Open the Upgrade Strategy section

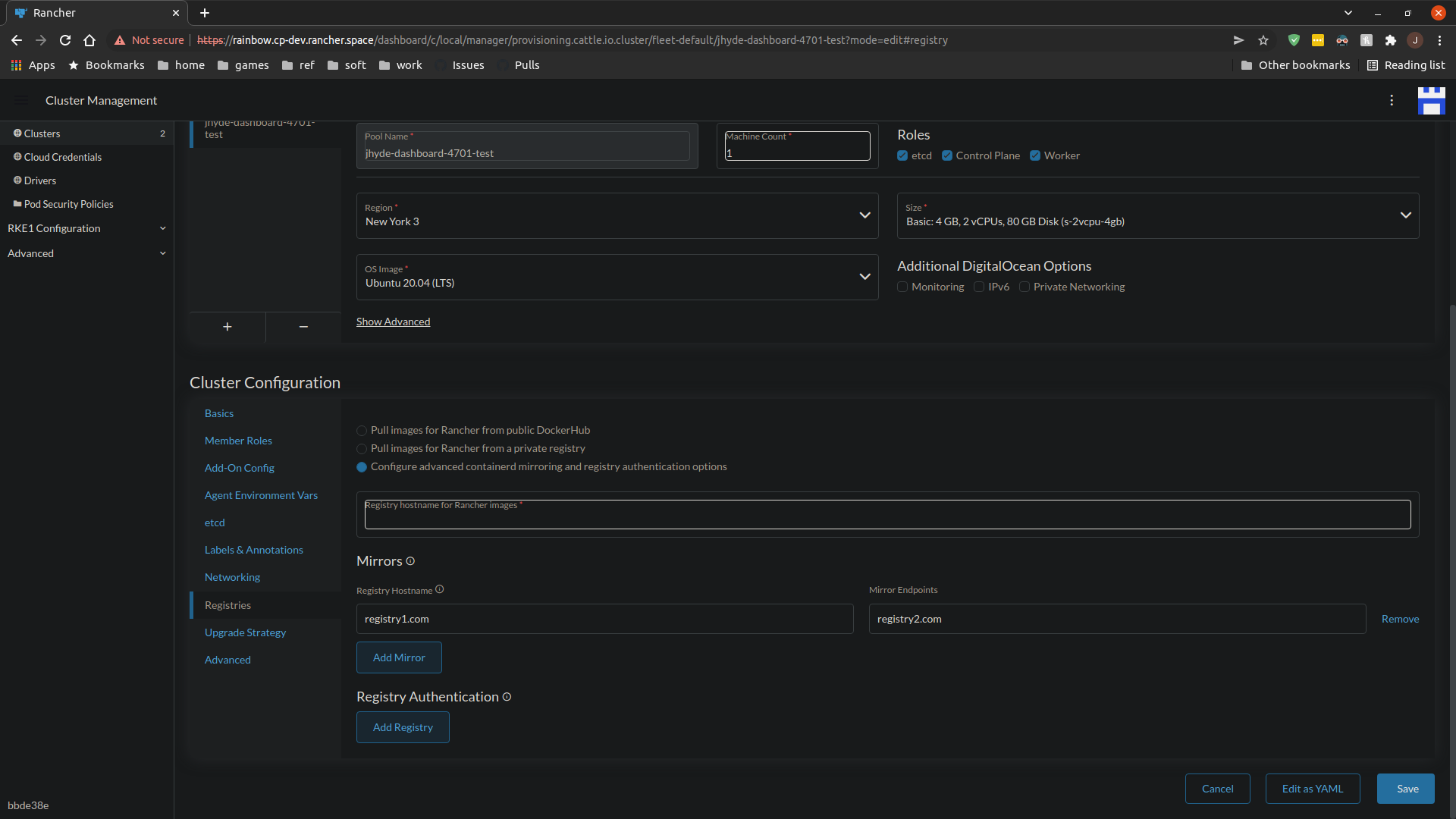tap(245, 632)
